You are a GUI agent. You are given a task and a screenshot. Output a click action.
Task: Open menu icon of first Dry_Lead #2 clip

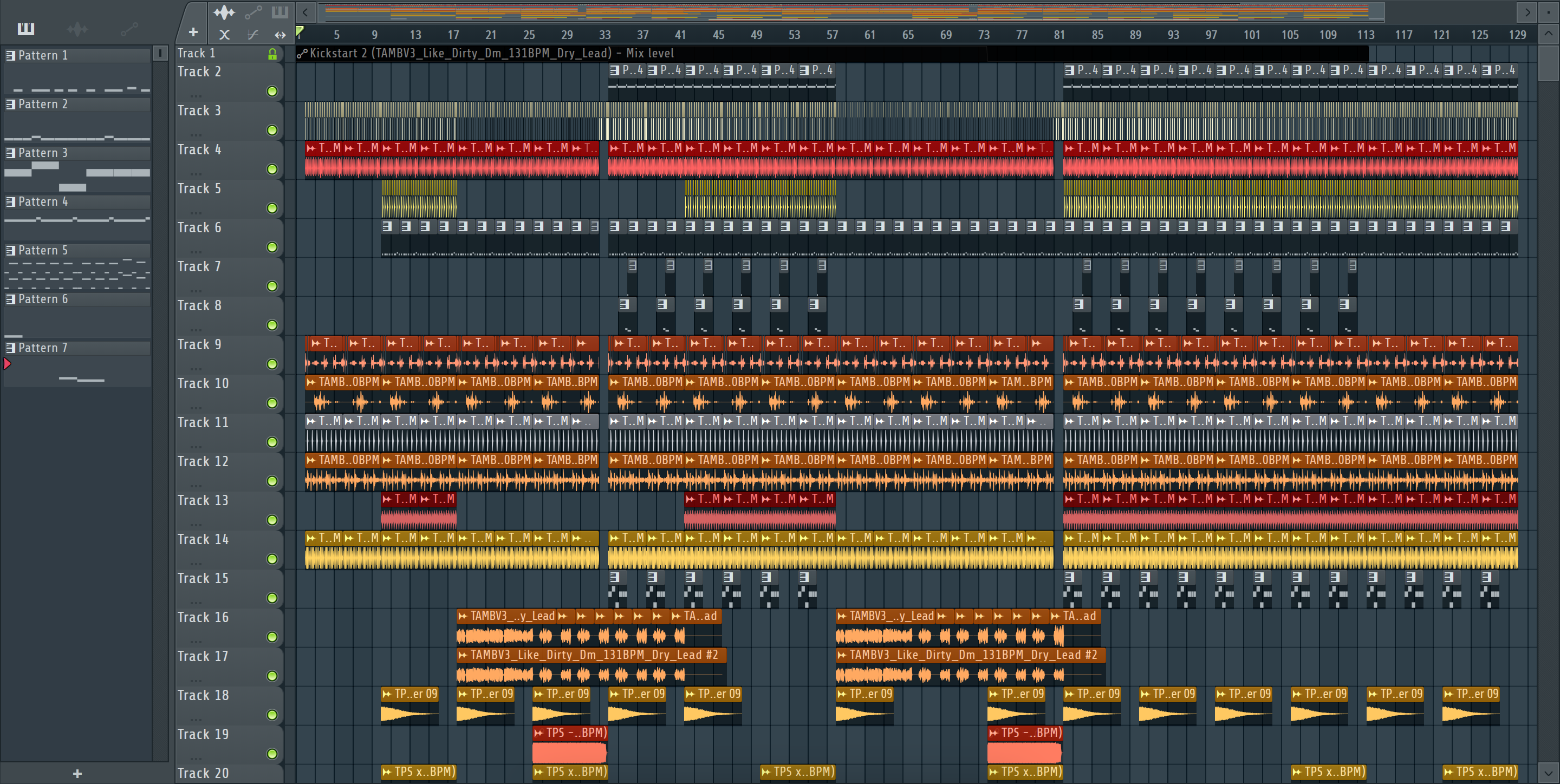(463, 655)
